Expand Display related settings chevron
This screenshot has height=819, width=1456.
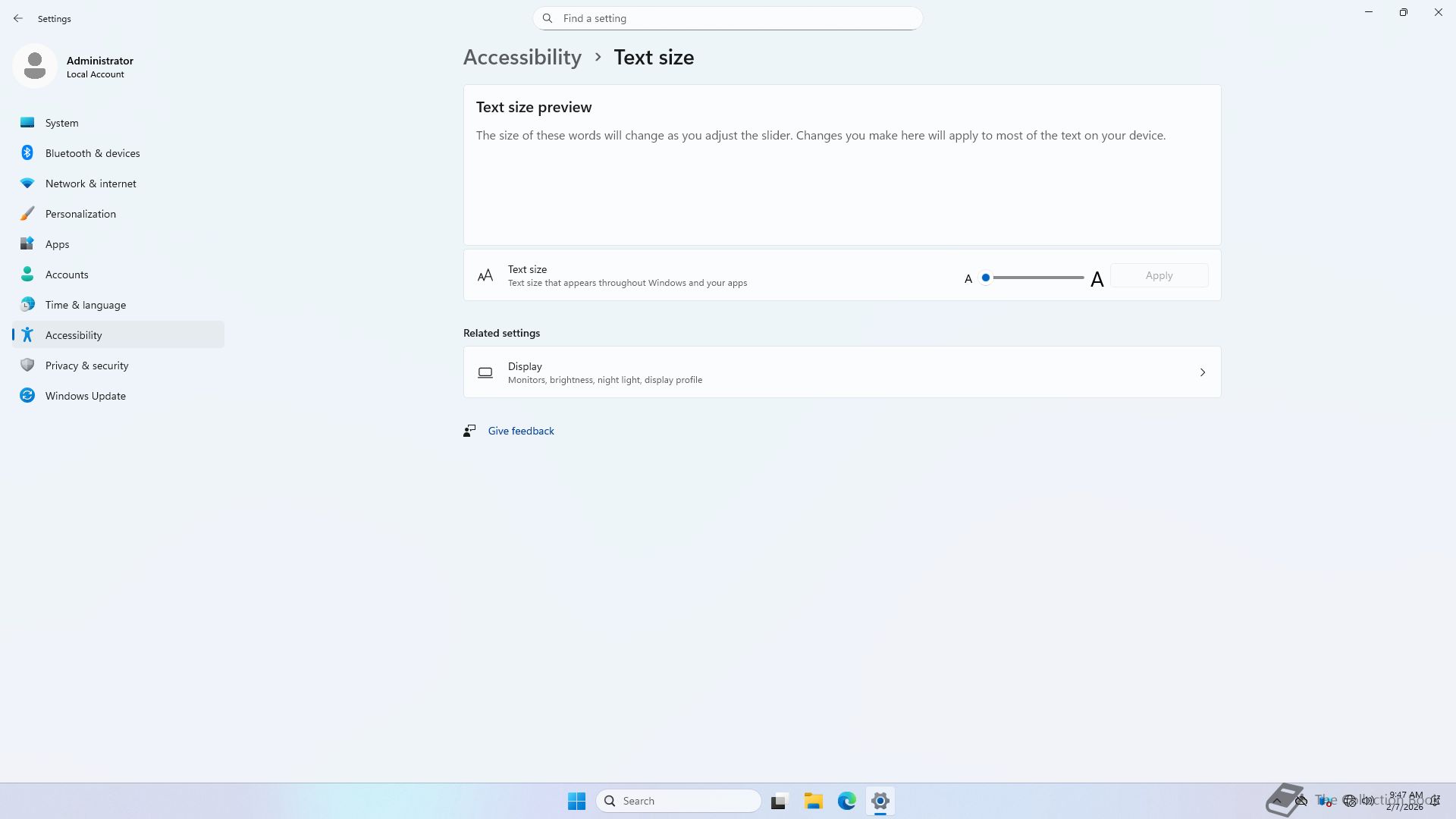1202,372
